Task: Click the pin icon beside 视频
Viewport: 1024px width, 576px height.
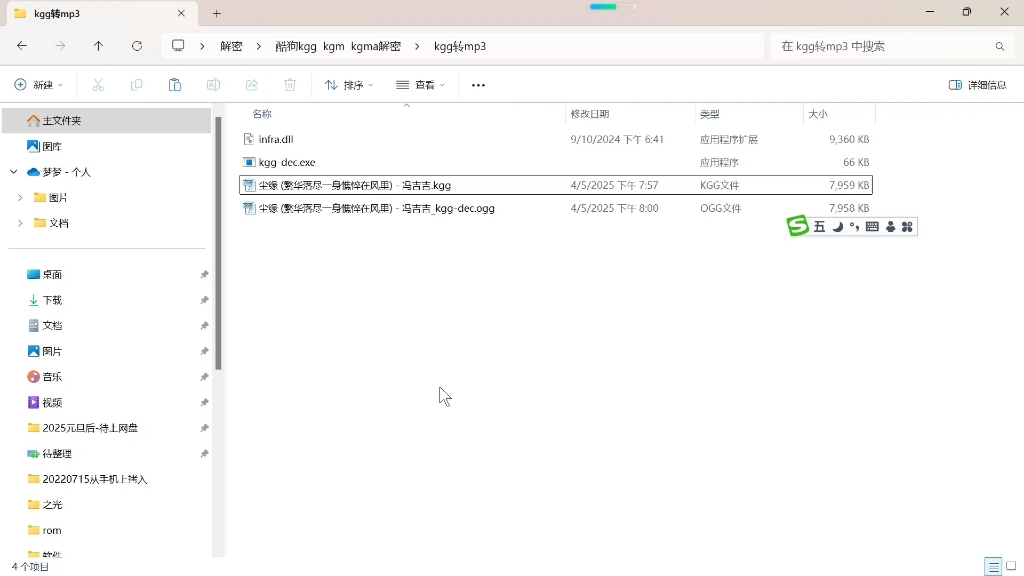Action: pyautogui.click(x=204, y=402)
